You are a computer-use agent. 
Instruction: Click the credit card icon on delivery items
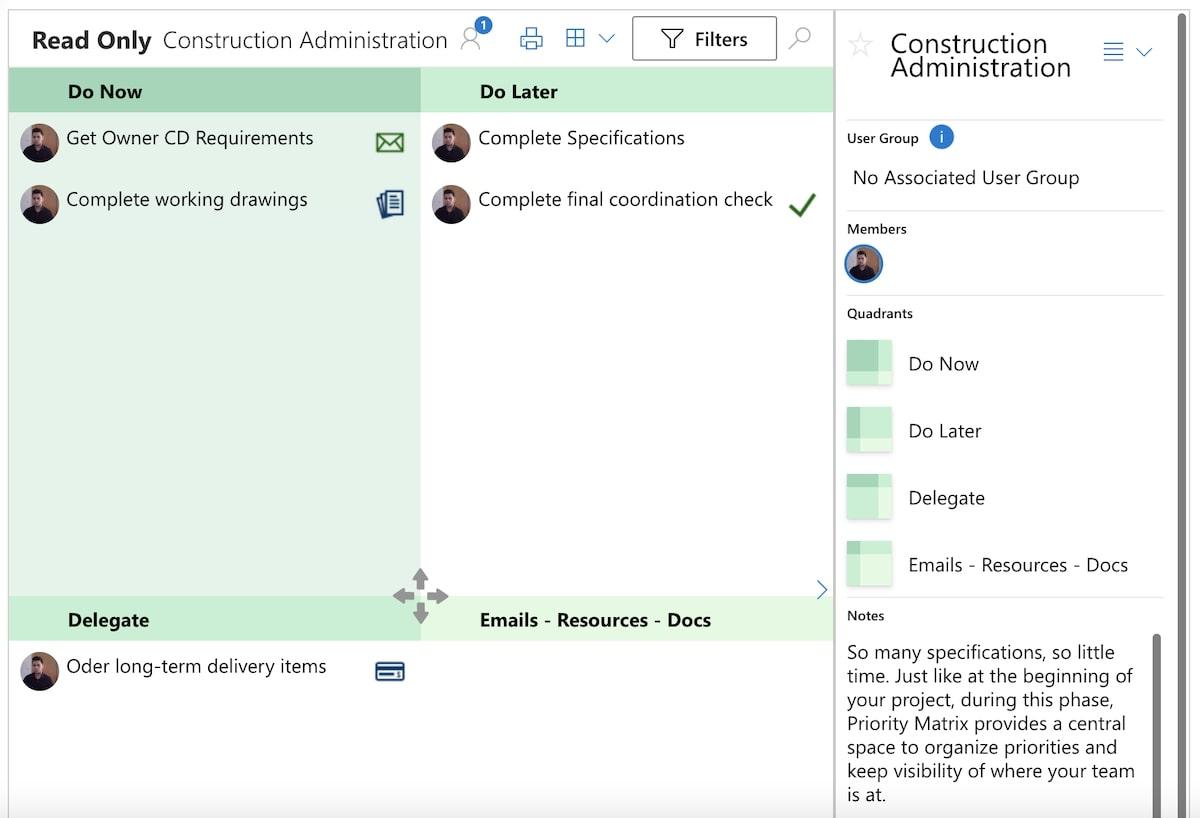coord(390,672)
